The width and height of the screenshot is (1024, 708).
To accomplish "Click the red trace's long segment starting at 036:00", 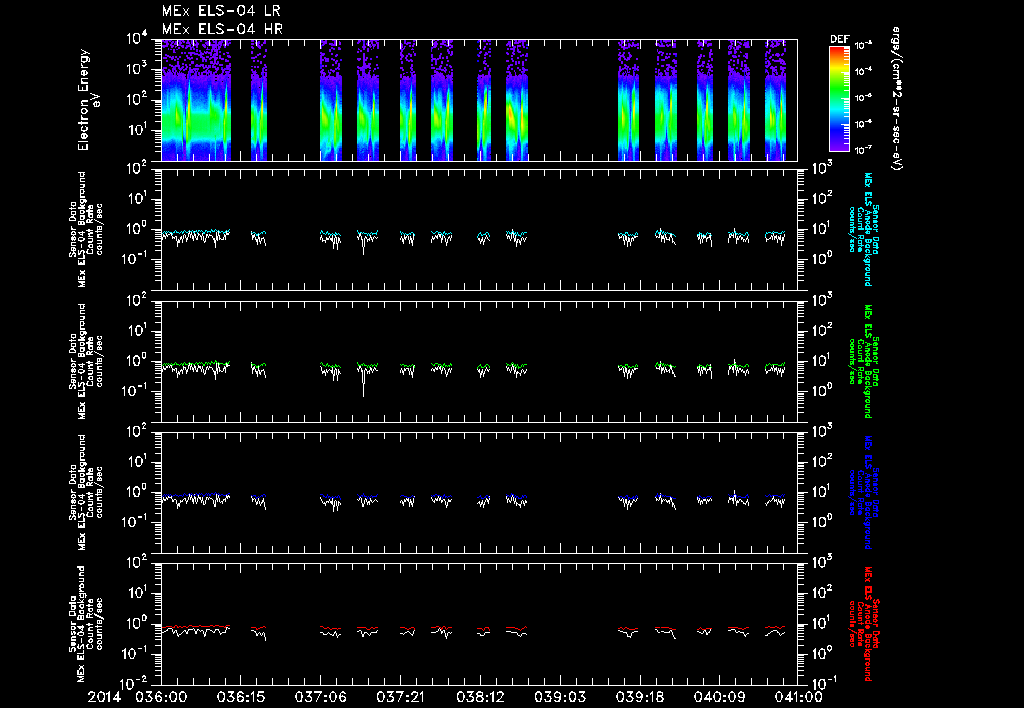I will pos(196,626).
